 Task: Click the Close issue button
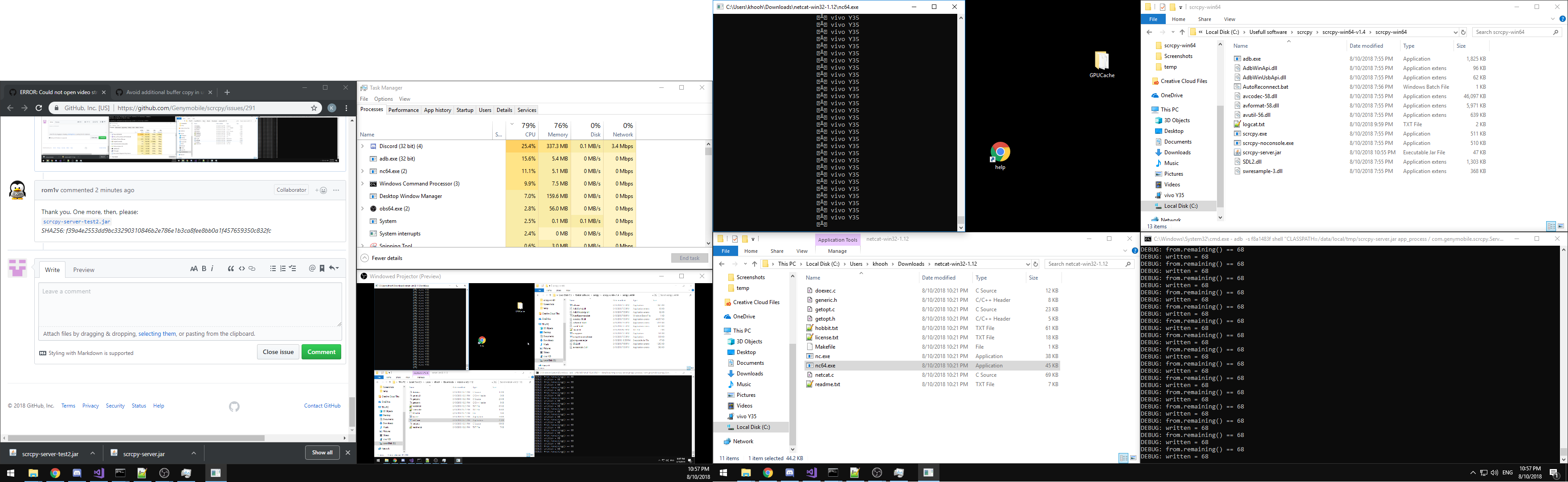[x=278, y=352]
